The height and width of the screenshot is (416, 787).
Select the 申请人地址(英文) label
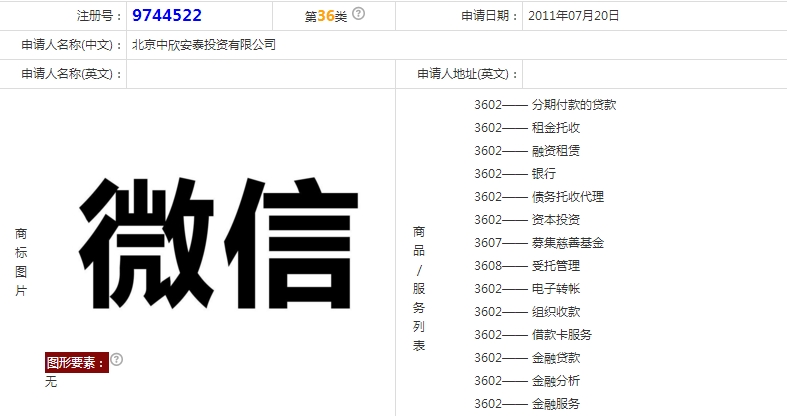468,74
